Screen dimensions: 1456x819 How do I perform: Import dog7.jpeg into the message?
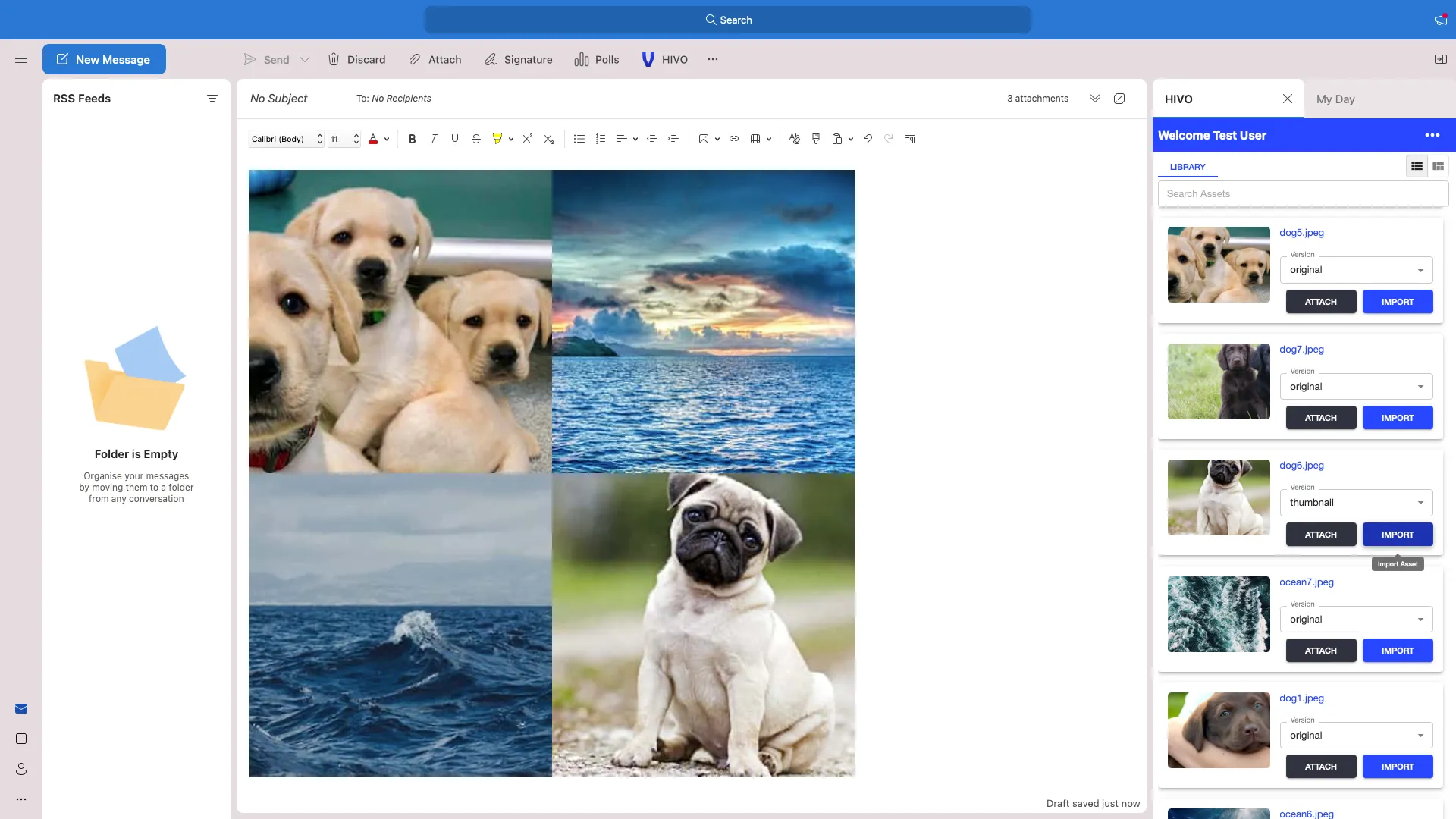(1398, 418)
